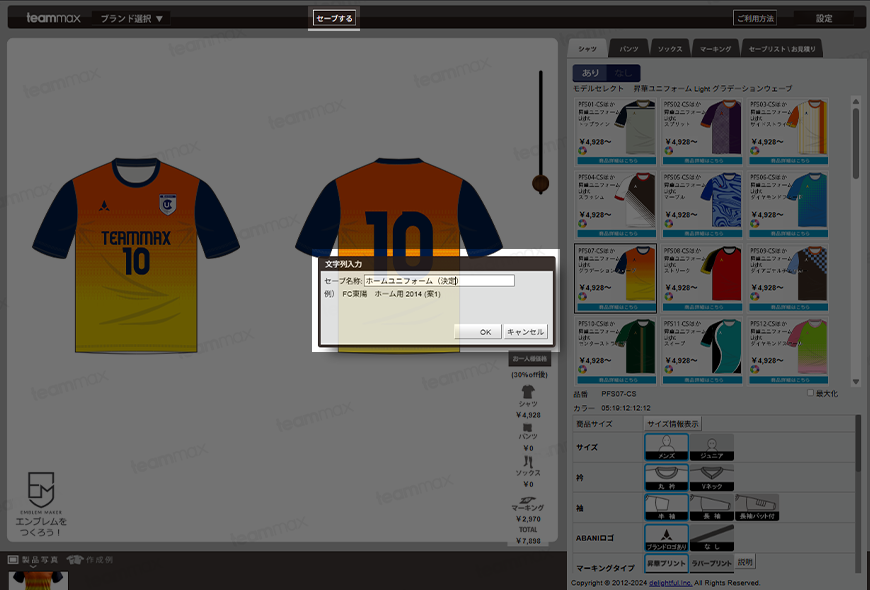Check the 最大化 checkbox
Viewport: 870px width, 590px height.
pyautogui.click(x=810, y=393)
